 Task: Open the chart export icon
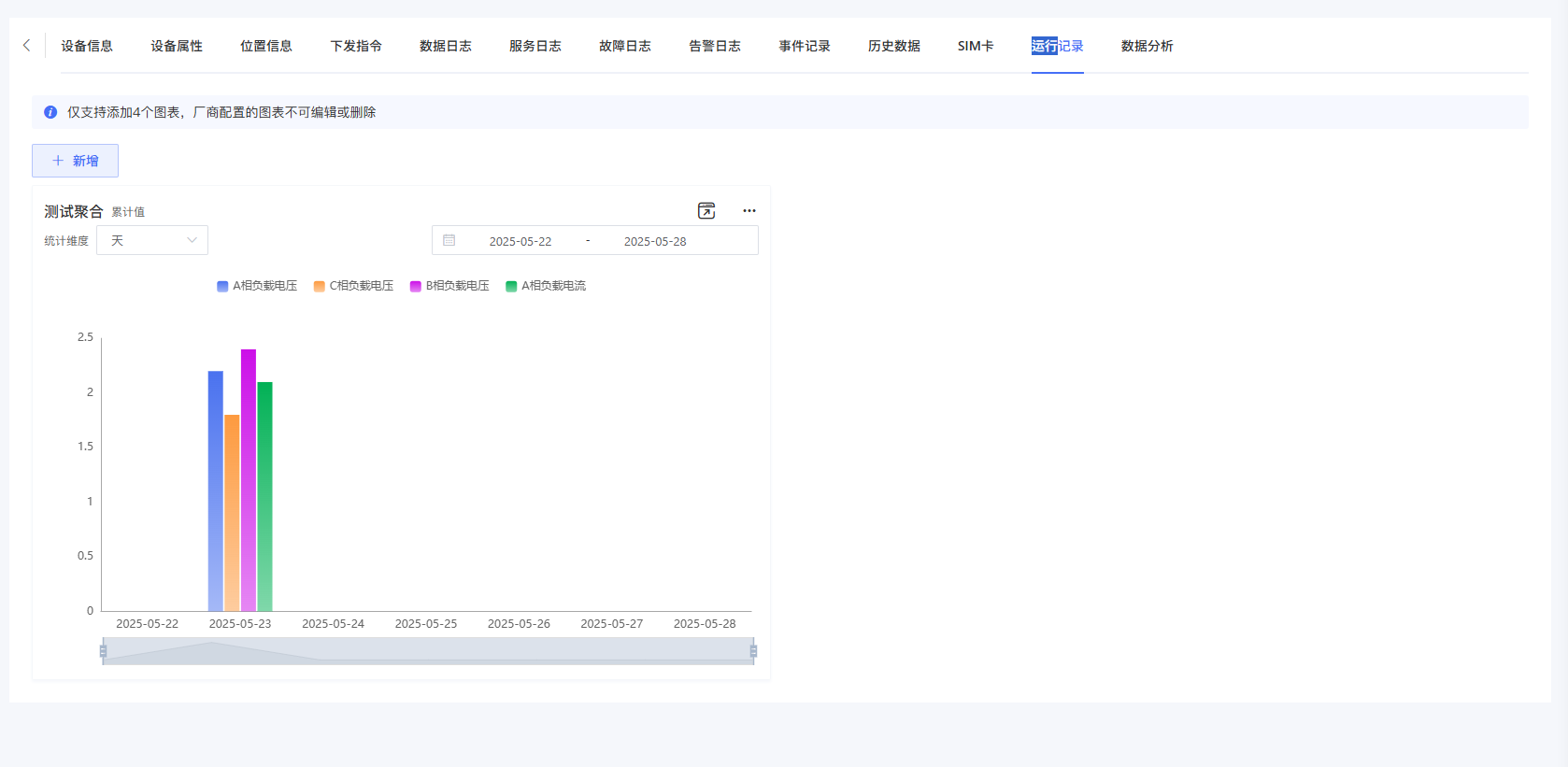click(x=706, y=211)
